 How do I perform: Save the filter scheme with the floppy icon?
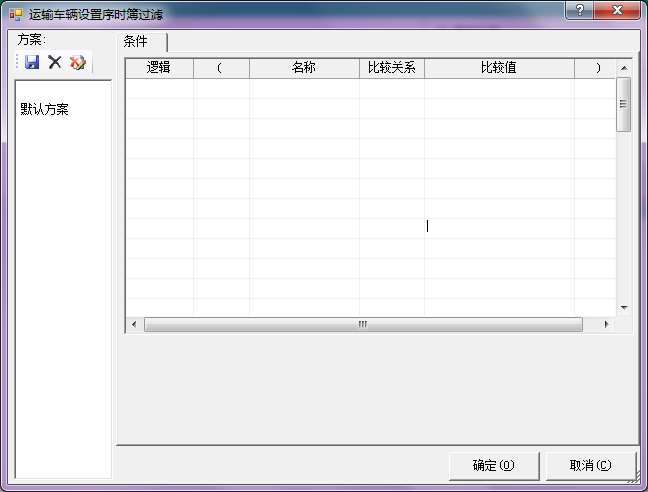pos(32,62)
